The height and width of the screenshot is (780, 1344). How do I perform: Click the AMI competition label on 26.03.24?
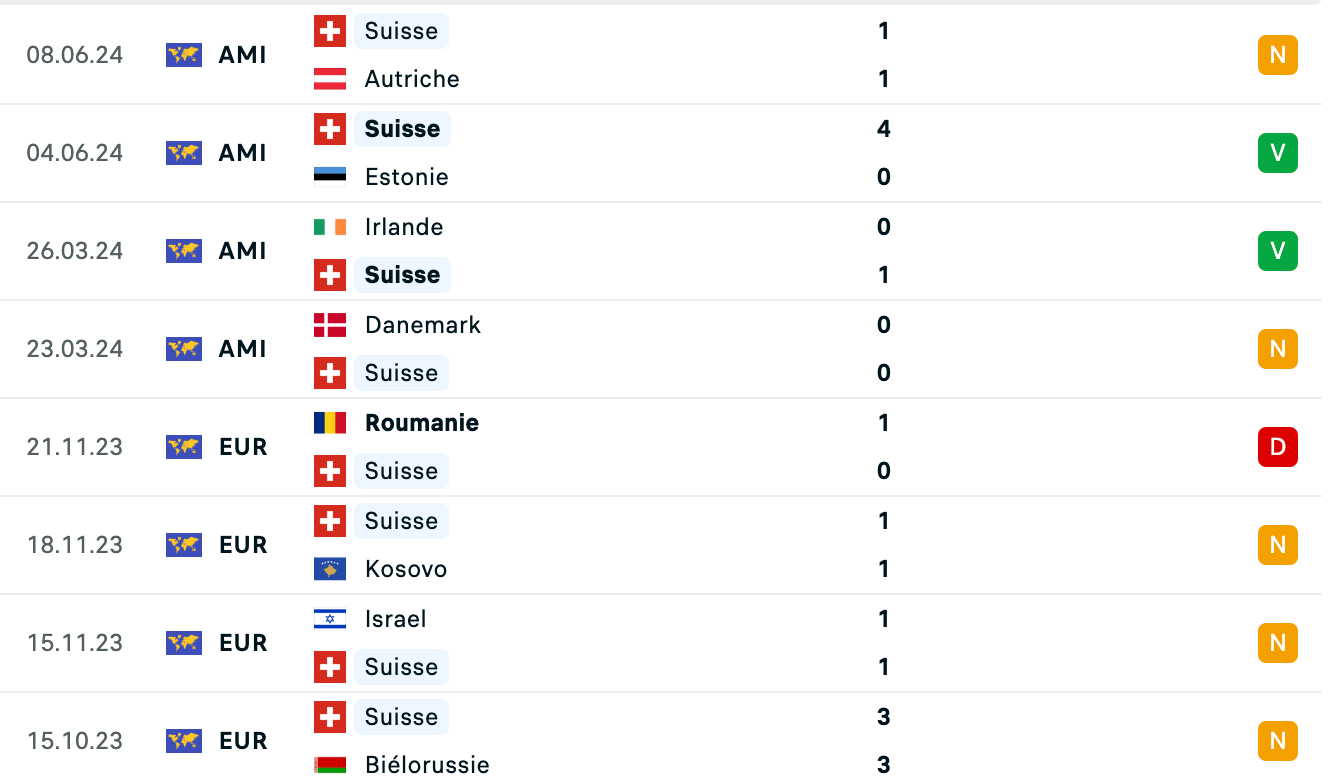click(243, 251)
